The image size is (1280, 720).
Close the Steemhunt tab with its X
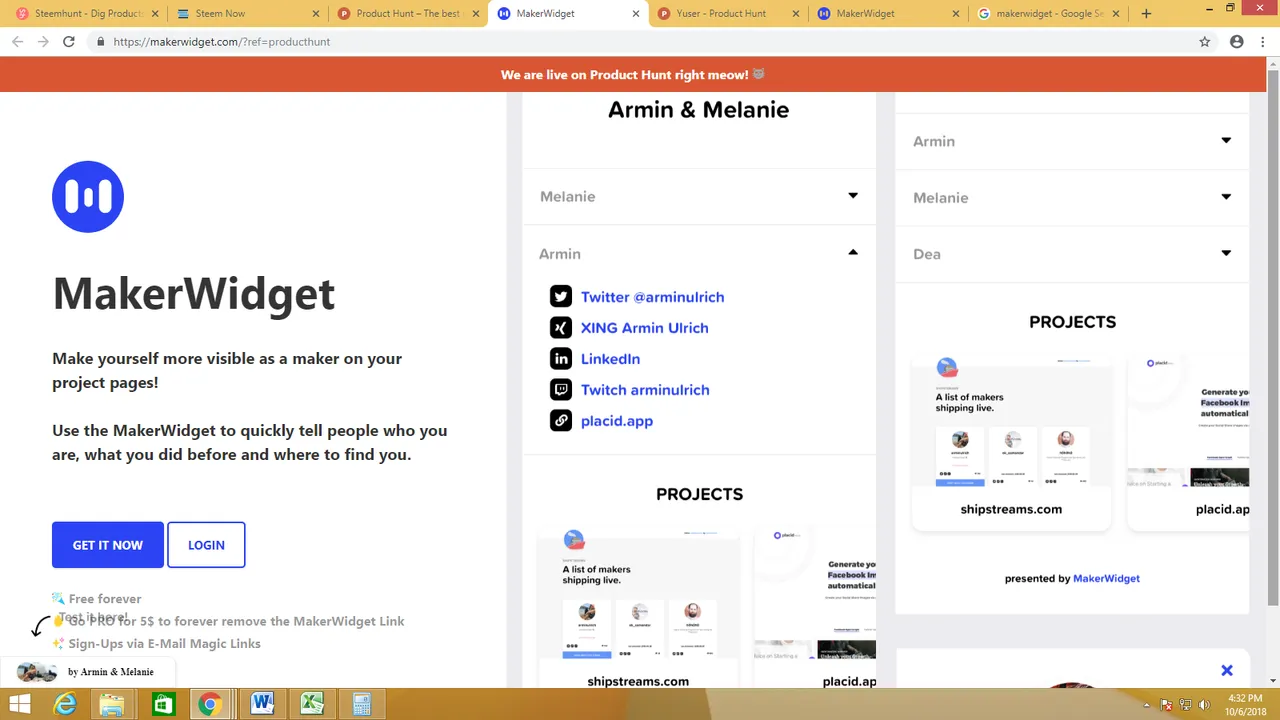click(155, 14)
